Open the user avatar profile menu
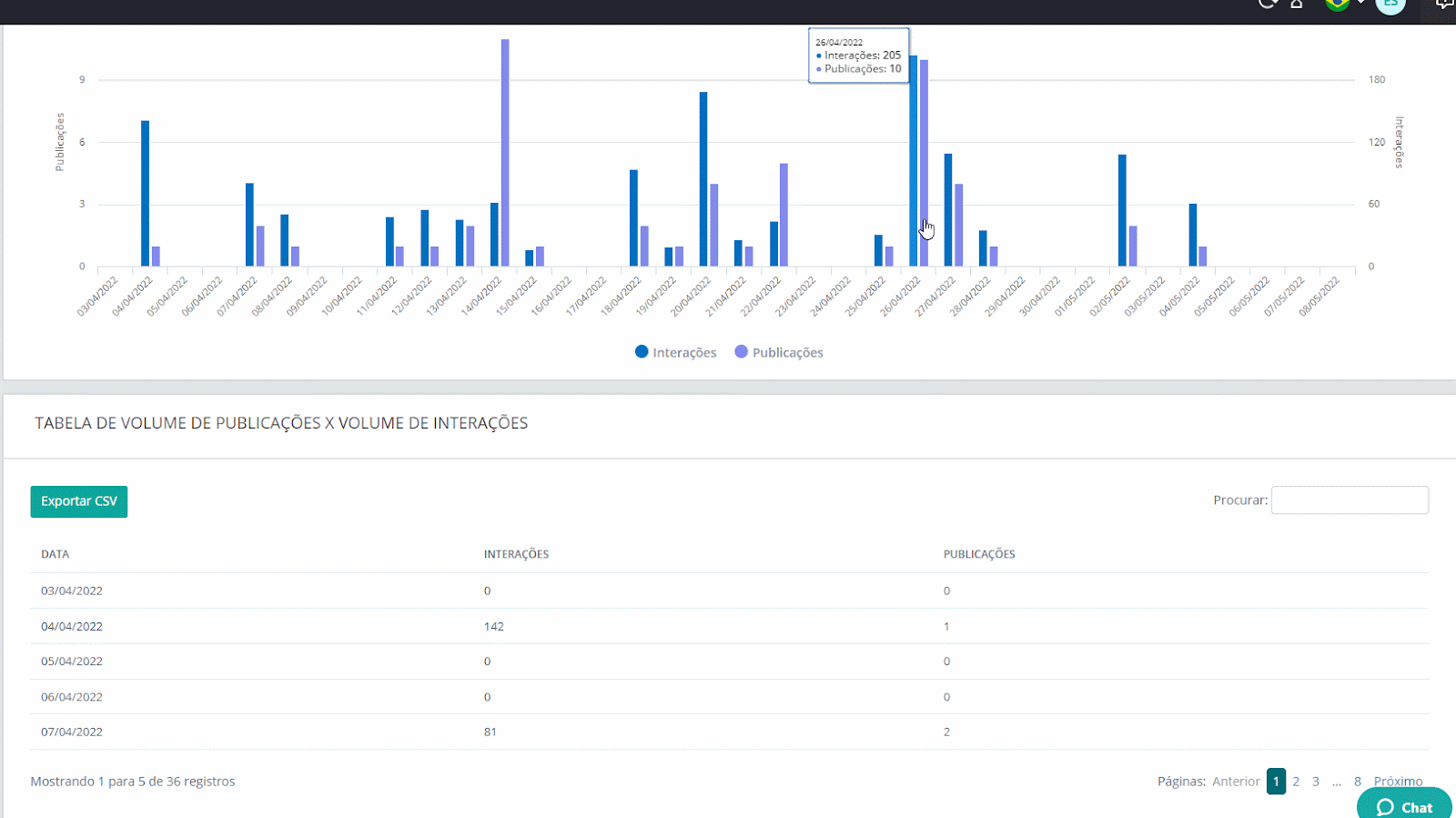This screenshot has width=1456, height=818. click(1390, 5)
